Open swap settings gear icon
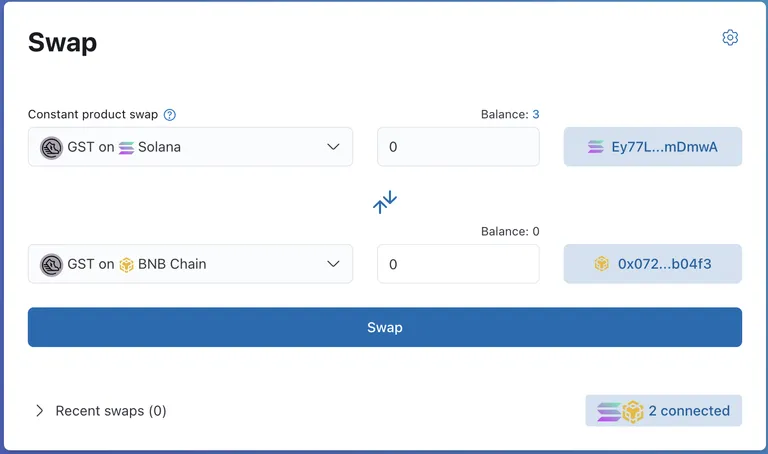Screen dimensions: 768x454 [730, 38]
